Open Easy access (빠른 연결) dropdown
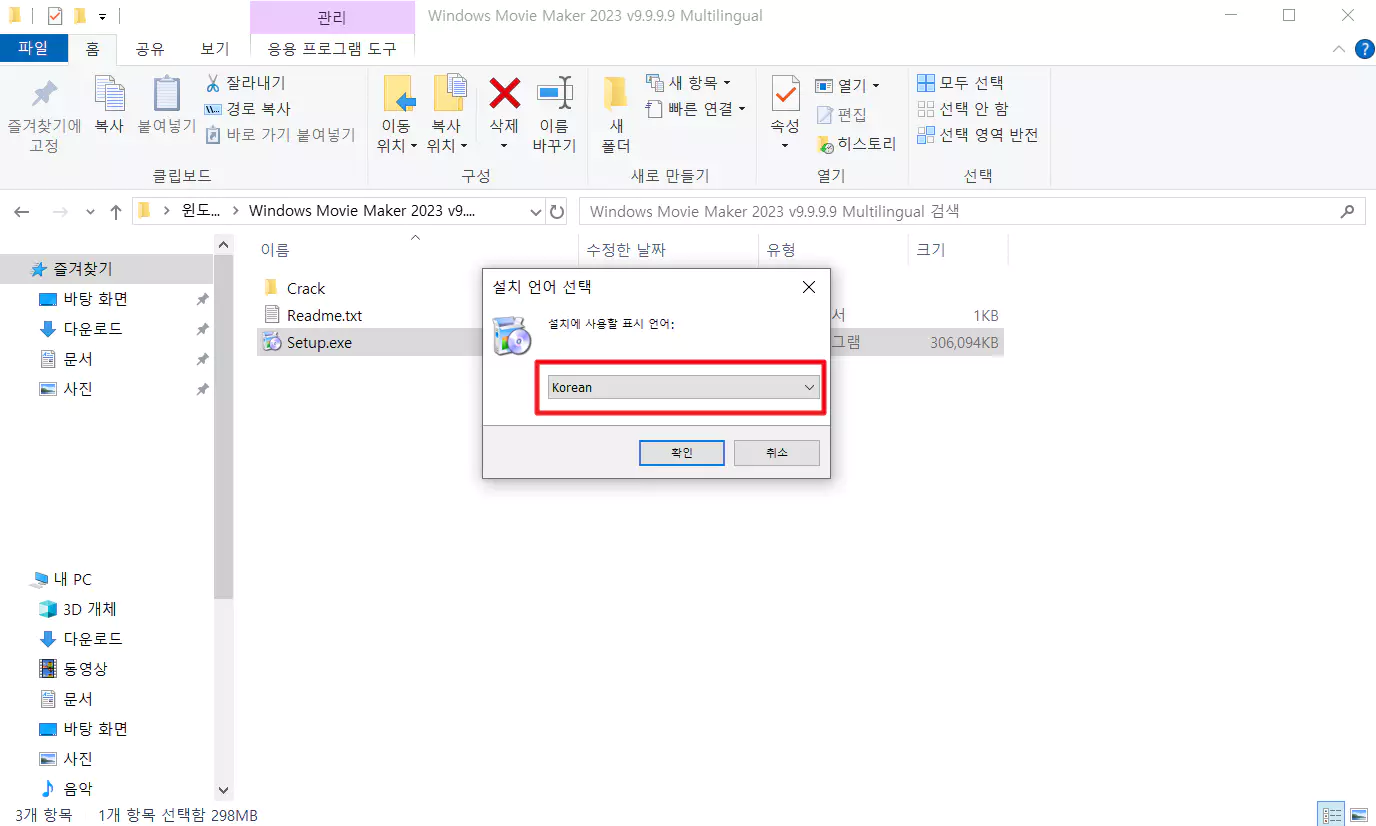Viewport: 1376px width, 826px height. tap(695, 109)
